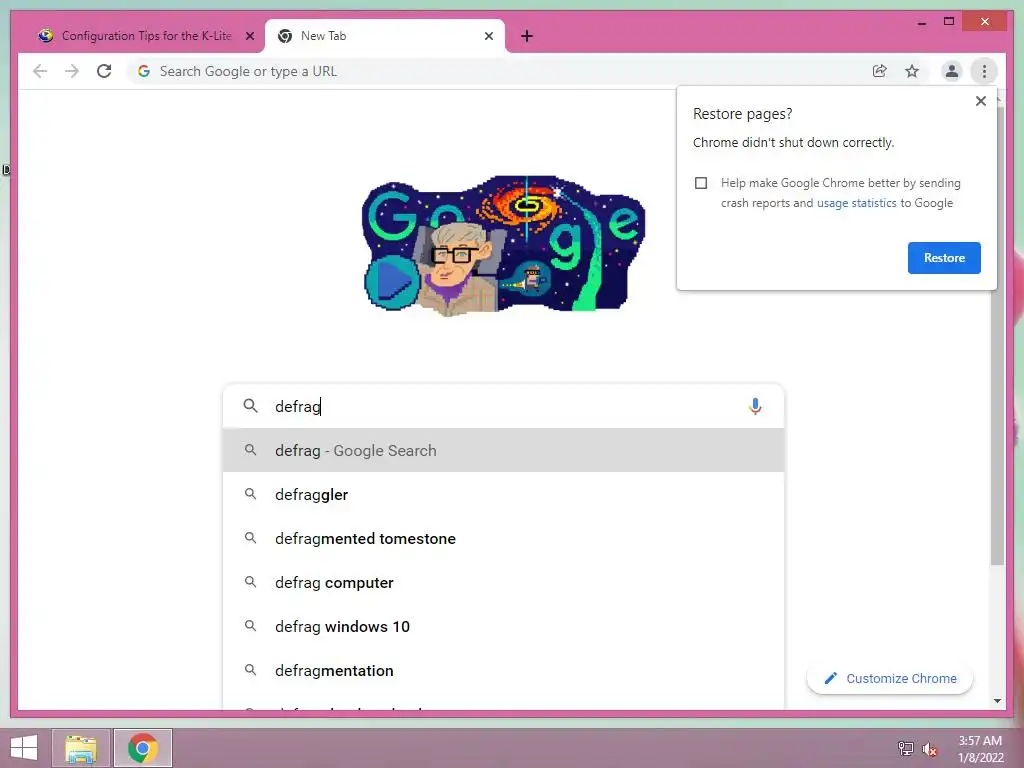Go back using the browser back arrow
Image resolution: width=1024 pixels, height=768 pixels.
point(40,71)
